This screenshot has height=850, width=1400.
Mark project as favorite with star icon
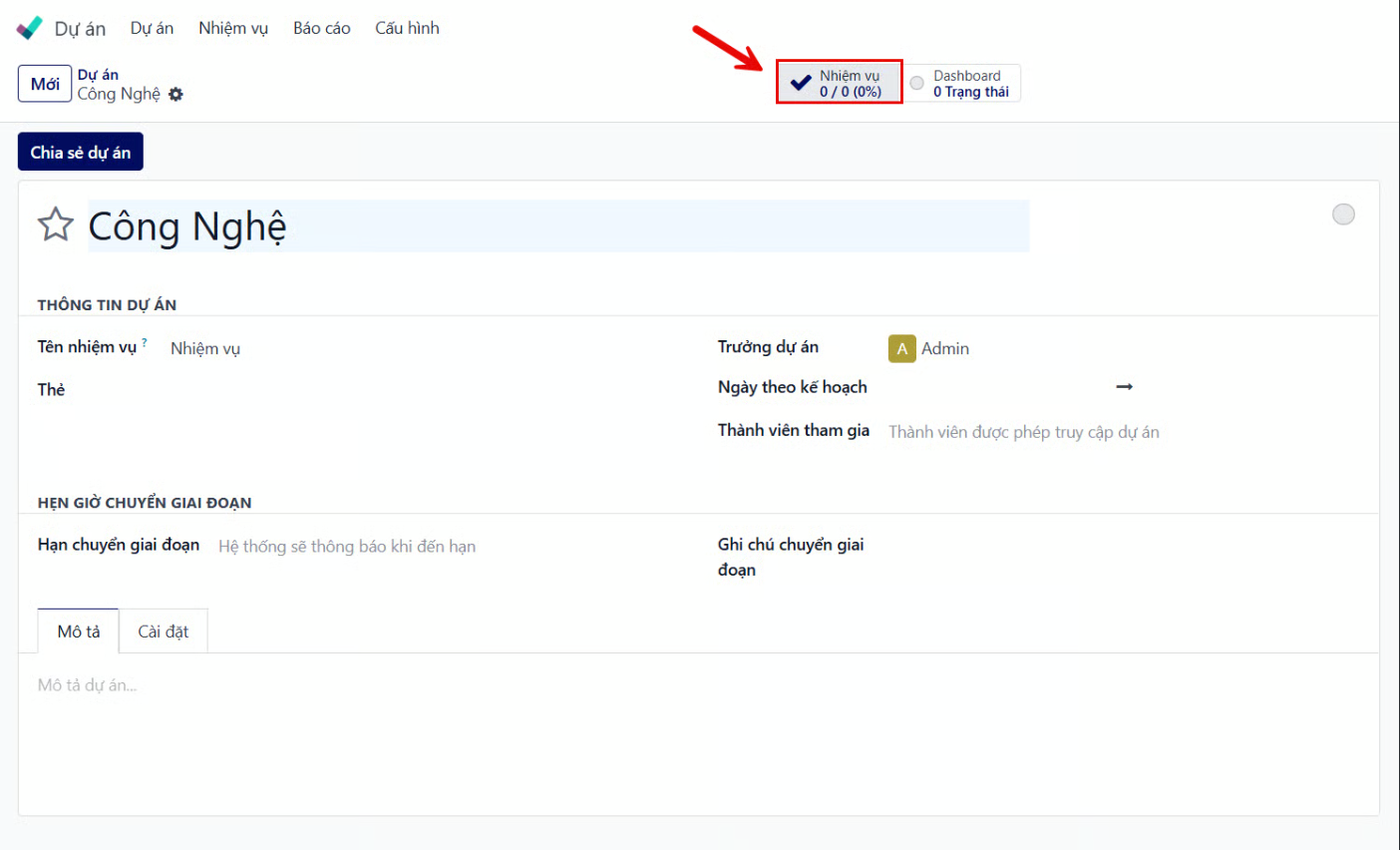click(56, 225)
